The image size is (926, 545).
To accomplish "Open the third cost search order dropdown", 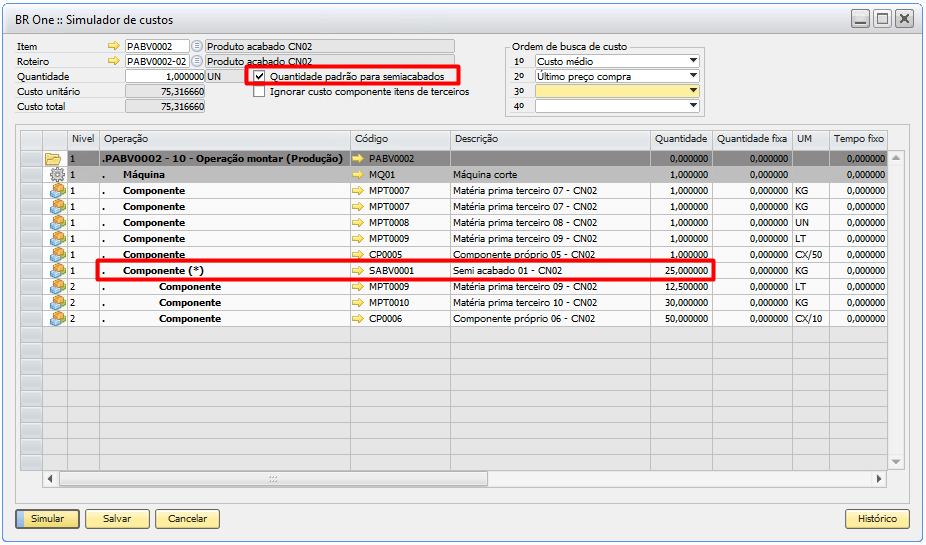I will (x=693, y=91).
